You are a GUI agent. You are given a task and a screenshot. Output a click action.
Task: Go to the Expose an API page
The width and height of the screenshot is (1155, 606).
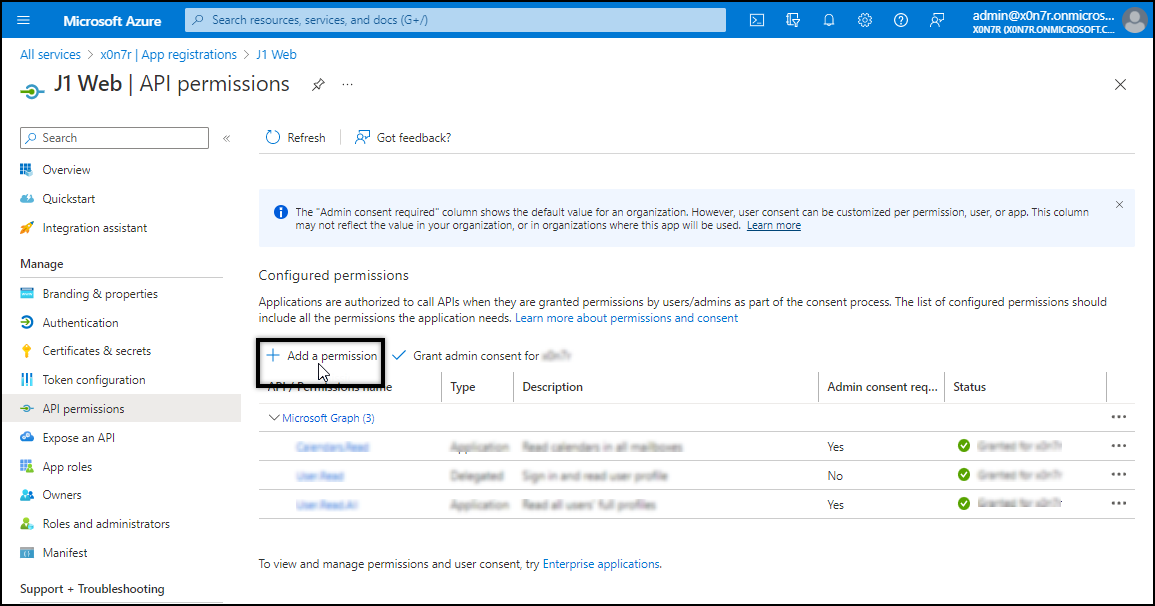(x=78, y=438)
